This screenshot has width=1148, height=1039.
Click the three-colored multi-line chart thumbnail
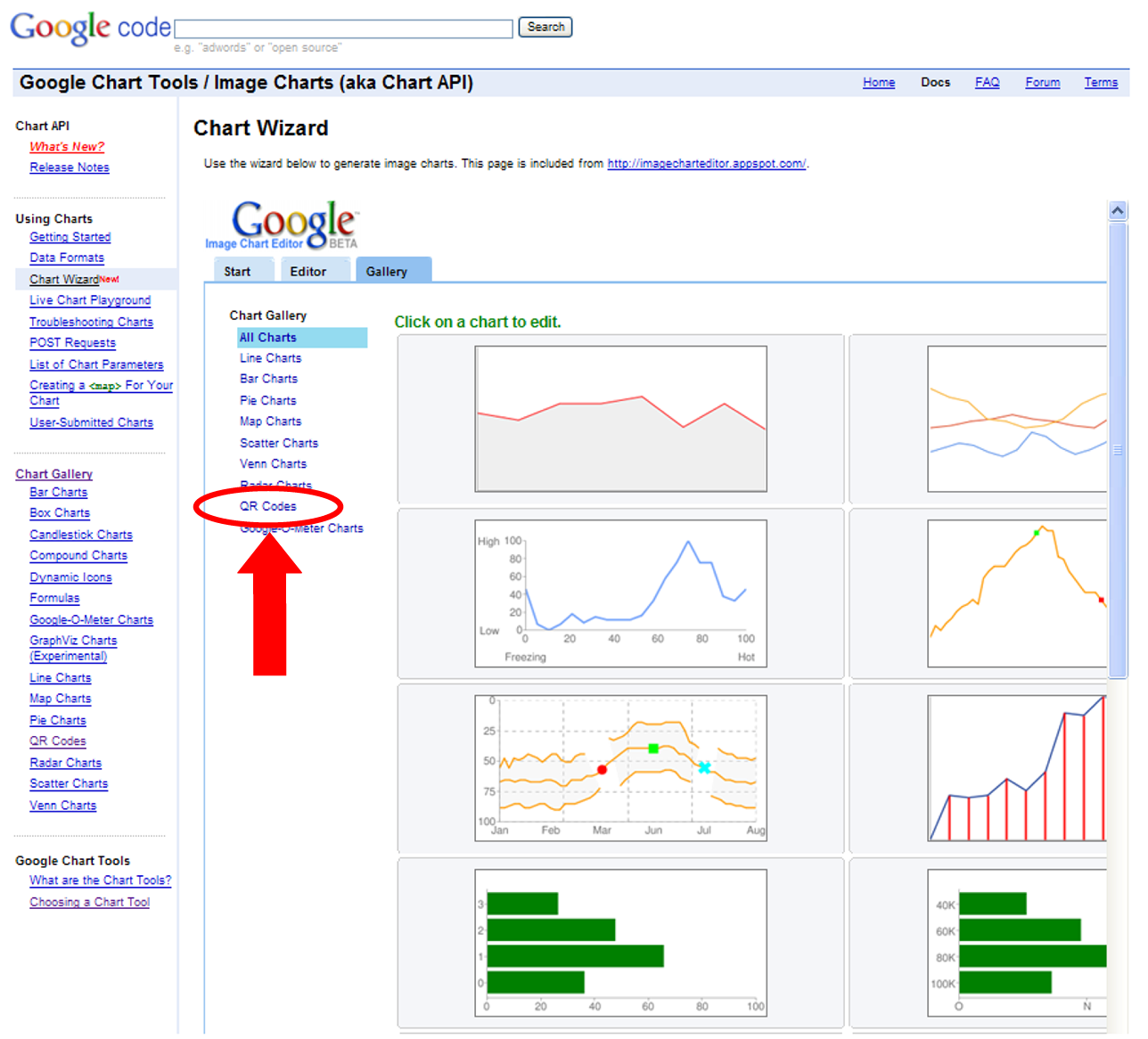tap(1017, 419)
